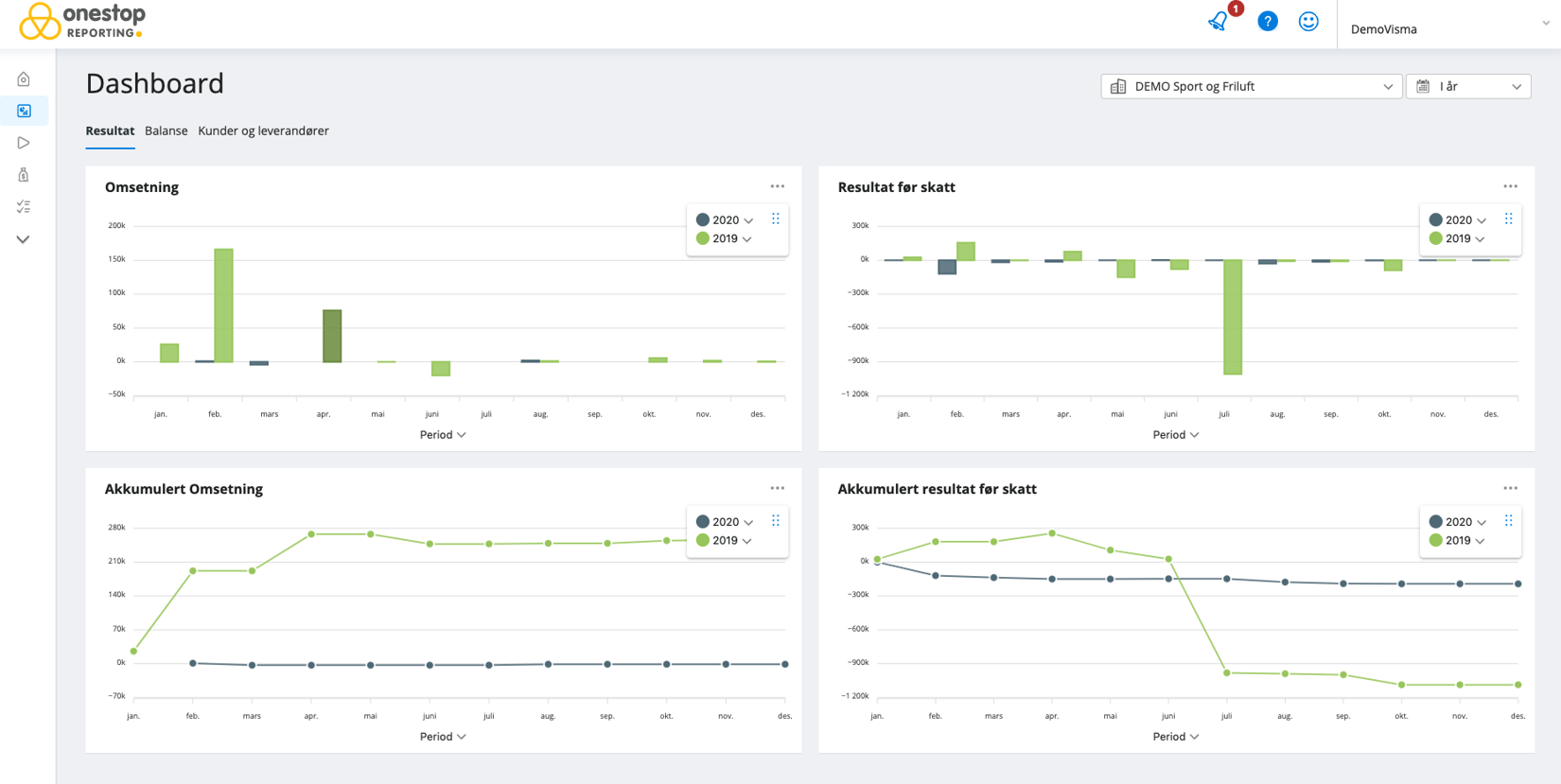Image resolution: width=1561 pixels, height=784 pixels.
Task: Open the 'I år' period dropdown
Action: 1468,86
